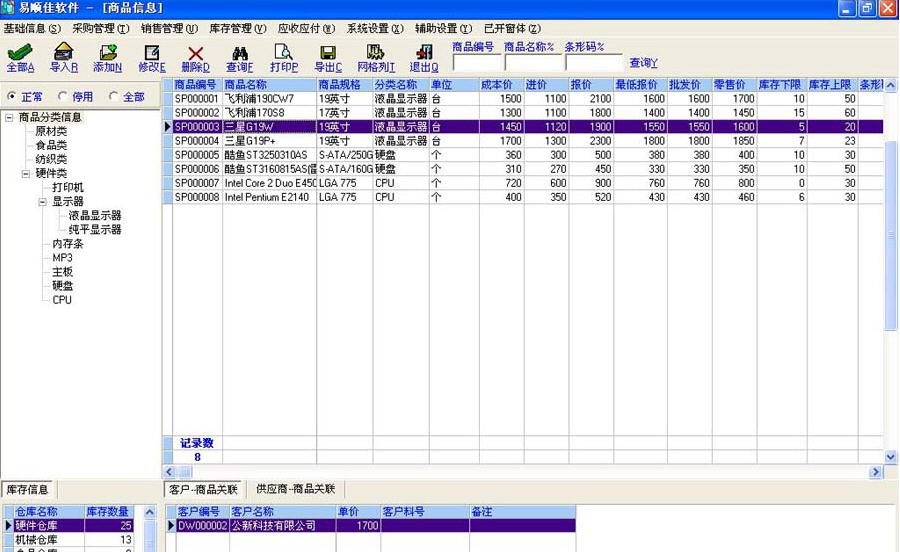Click the 删除D red X icon
This screenshot has height=552, width=900.
(x=196, y=53)
